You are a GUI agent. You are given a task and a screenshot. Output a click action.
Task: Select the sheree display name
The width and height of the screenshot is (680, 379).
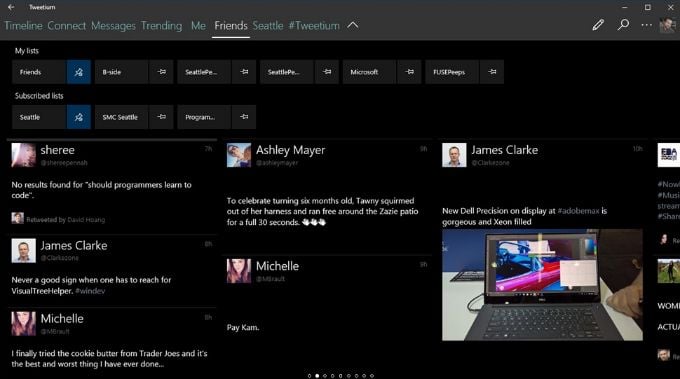(58, 150)
